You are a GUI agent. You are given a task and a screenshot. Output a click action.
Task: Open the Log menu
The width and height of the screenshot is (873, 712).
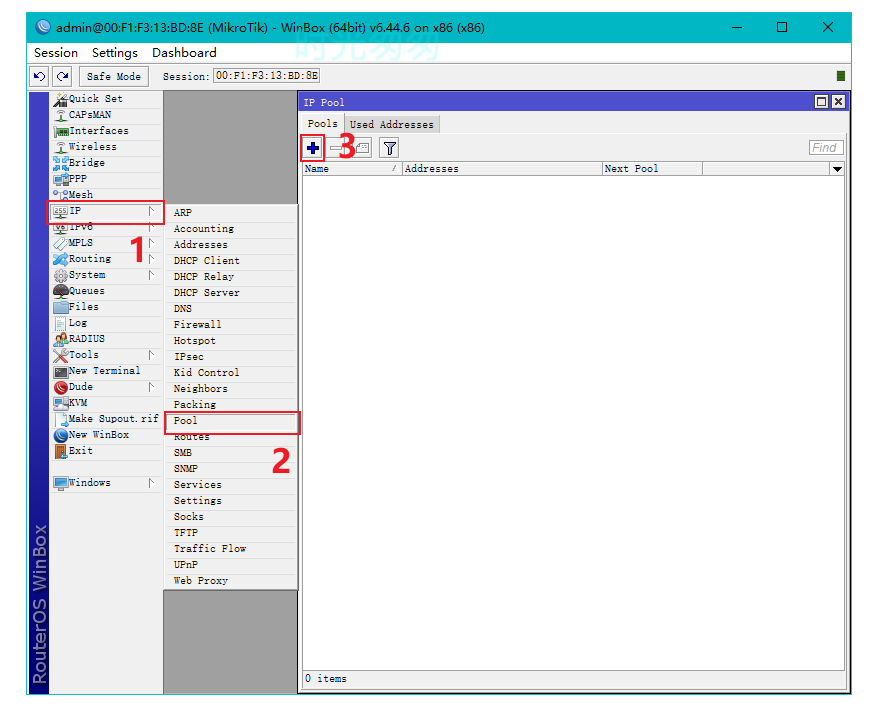pos(106,323)
